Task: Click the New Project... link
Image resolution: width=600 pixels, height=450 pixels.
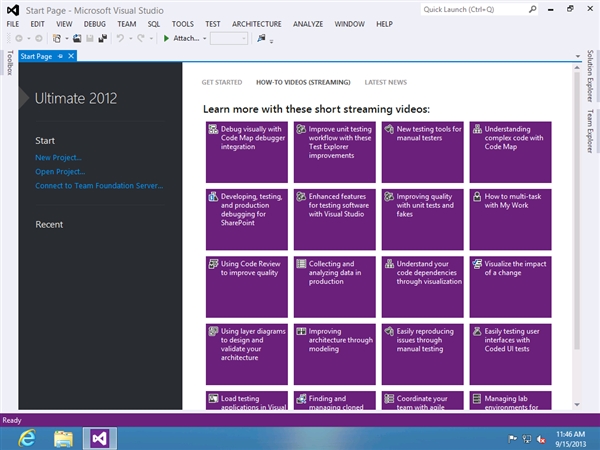Action: point(58,158)
